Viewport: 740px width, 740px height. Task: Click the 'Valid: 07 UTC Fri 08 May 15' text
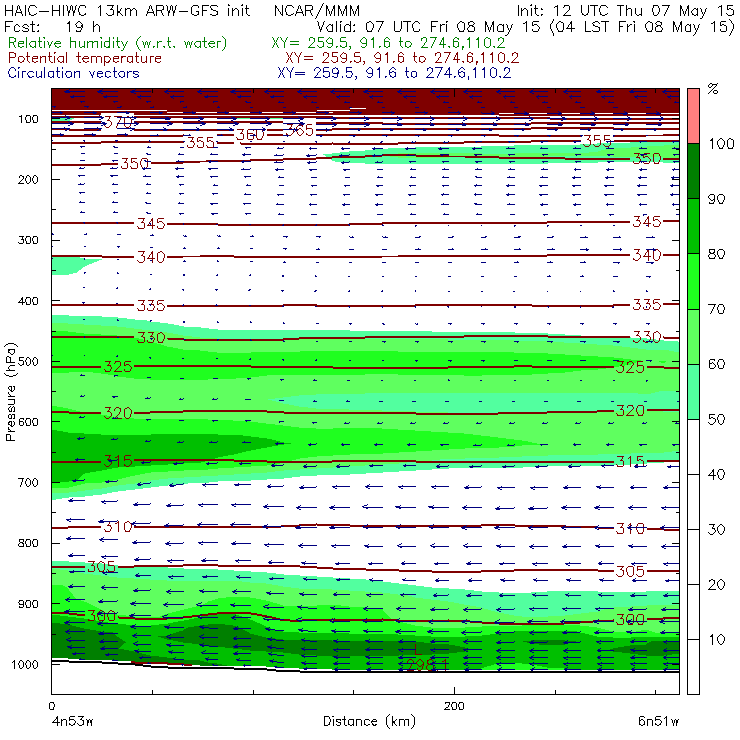tap(429, 27)
